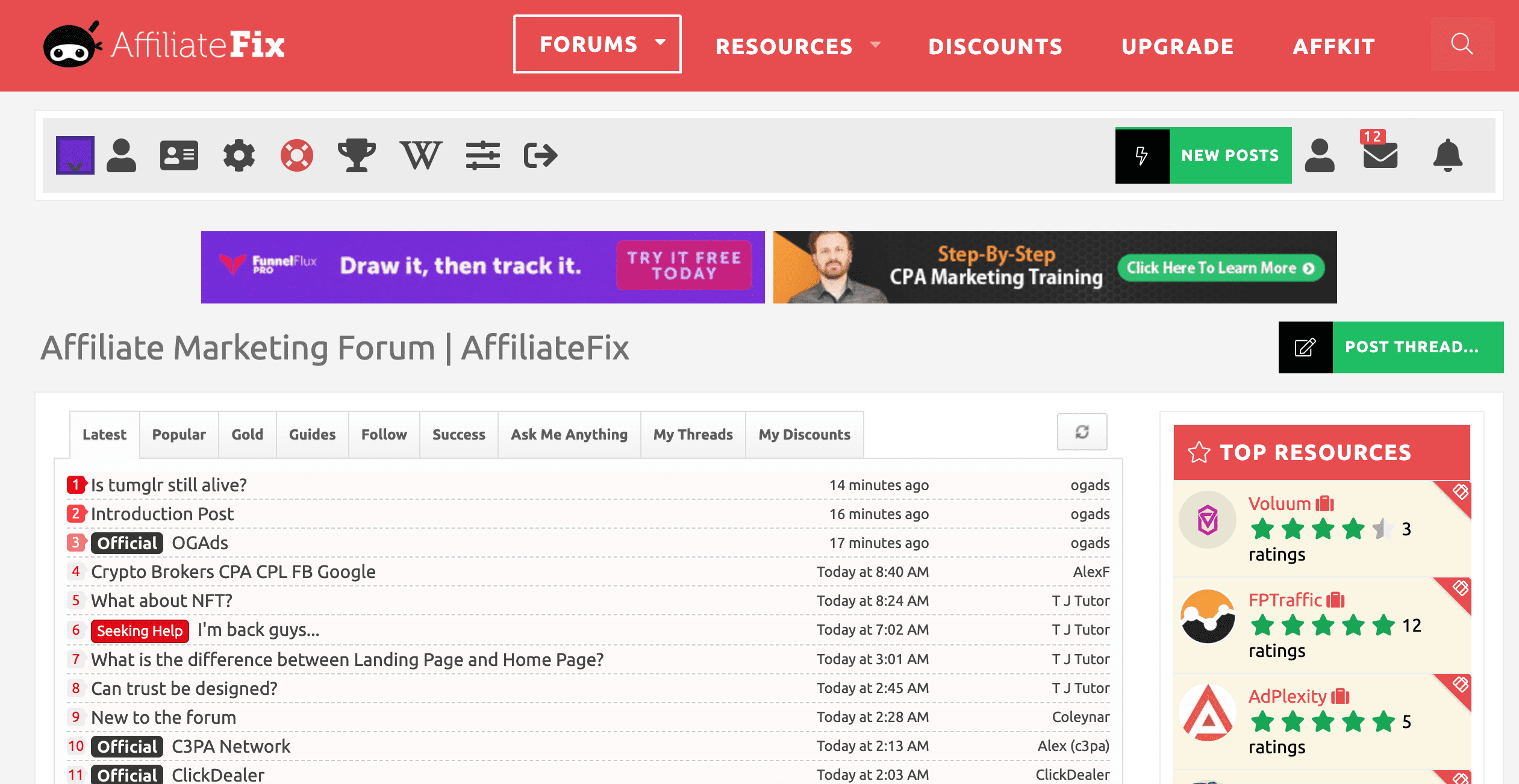Open inbox envelope with 12 badge
The width and height of the screenshot is (1519, 784).
pos(1380,154)
